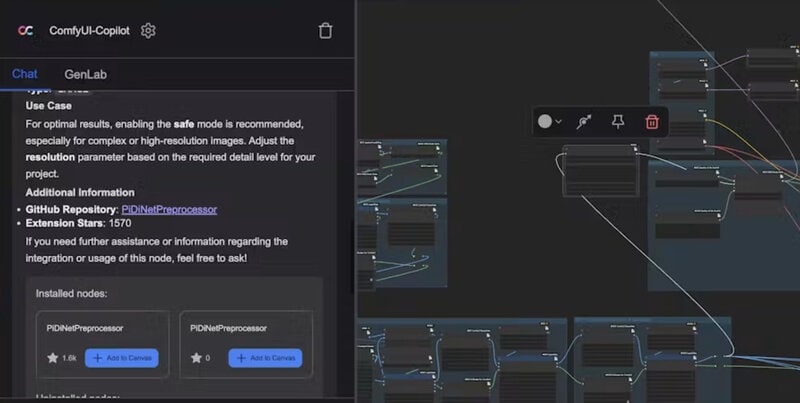Click the star icon beside 1.6k
Image resolution: width=800 pixels, height=403 pixels.
tap(53, 358)
